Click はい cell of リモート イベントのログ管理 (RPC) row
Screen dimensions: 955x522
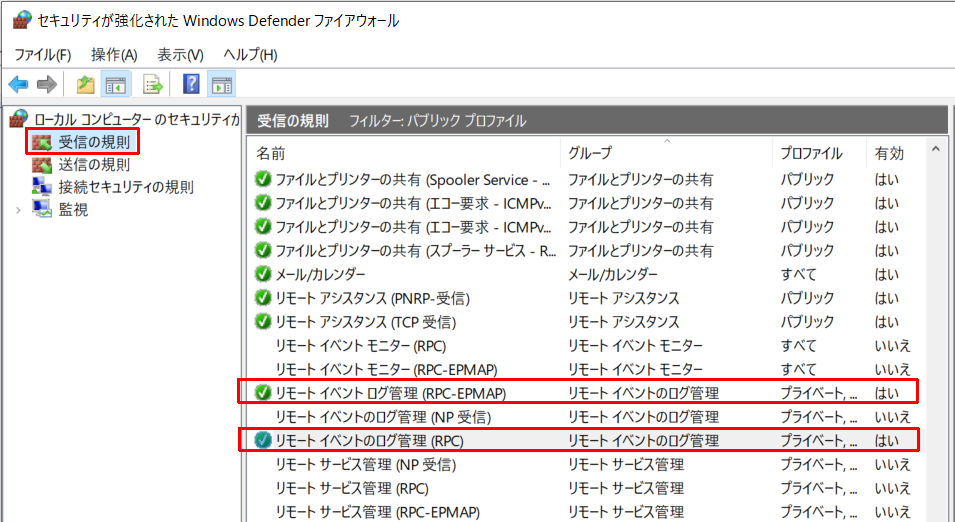[x=886, y=441]
